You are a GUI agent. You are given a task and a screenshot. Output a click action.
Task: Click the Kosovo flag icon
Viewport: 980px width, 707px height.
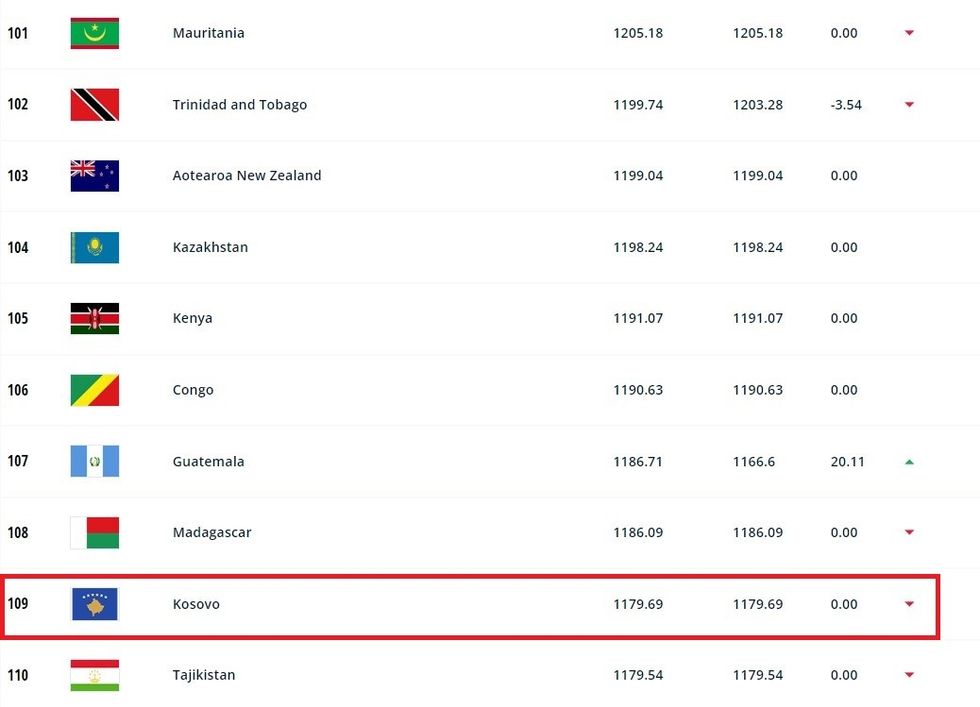pyautogui.click(x=95, y=604)
